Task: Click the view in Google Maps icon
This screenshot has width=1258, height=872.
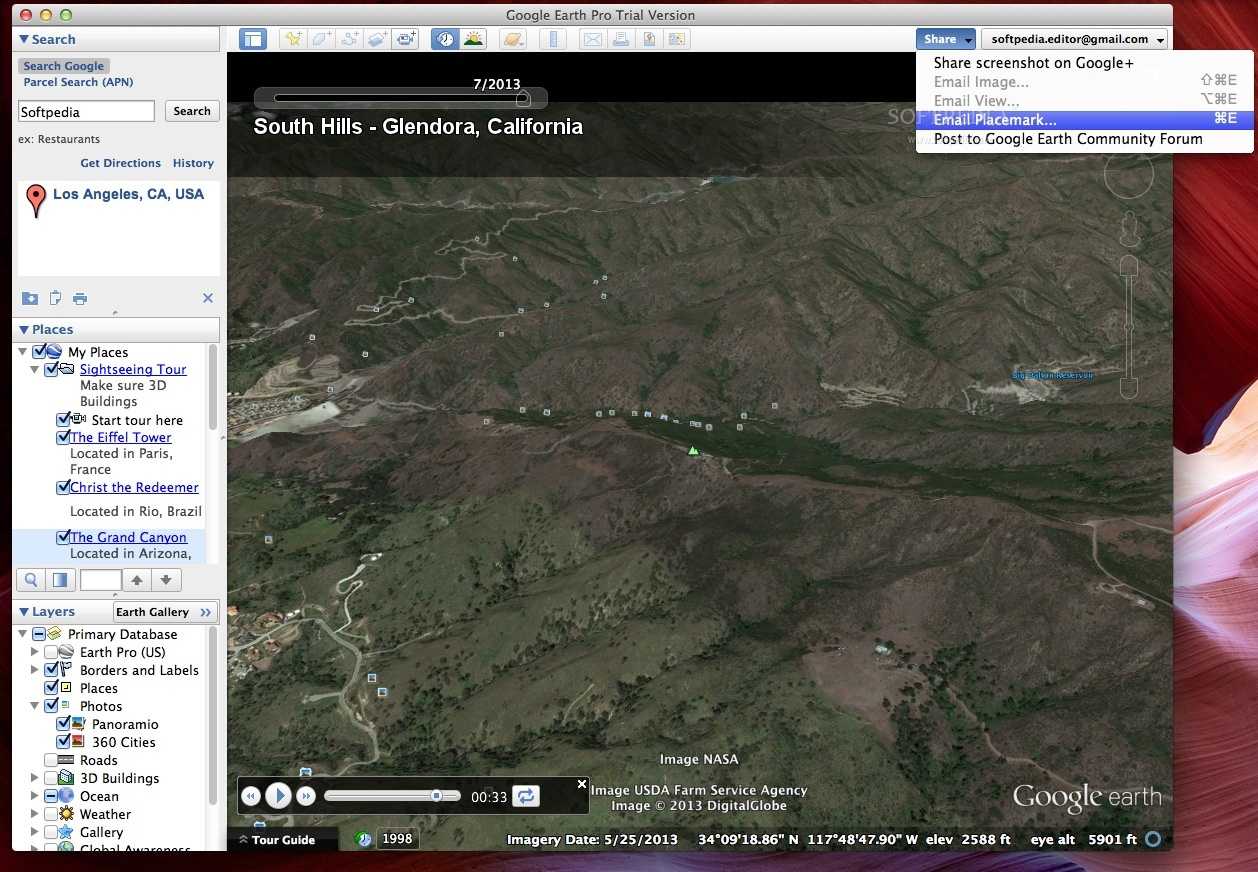Action: coord(677,39)
